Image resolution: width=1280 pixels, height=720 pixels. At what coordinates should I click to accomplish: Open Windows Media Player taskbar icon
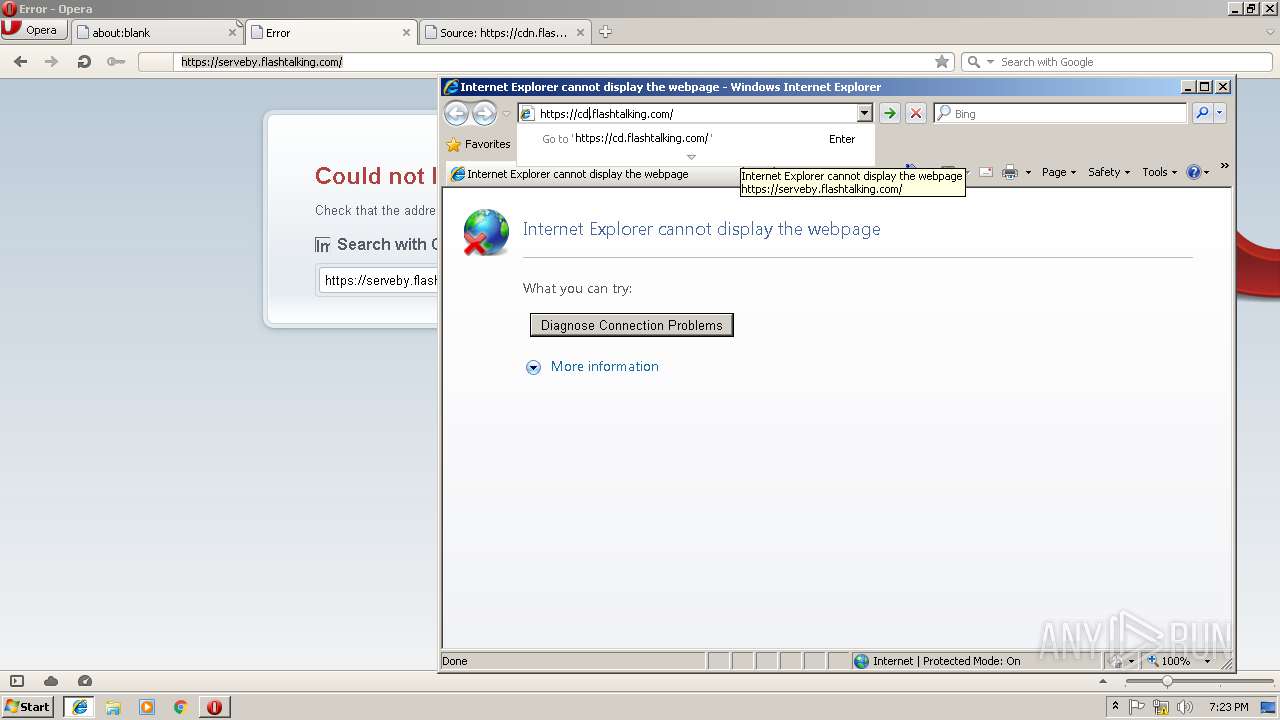pos(147,707)
